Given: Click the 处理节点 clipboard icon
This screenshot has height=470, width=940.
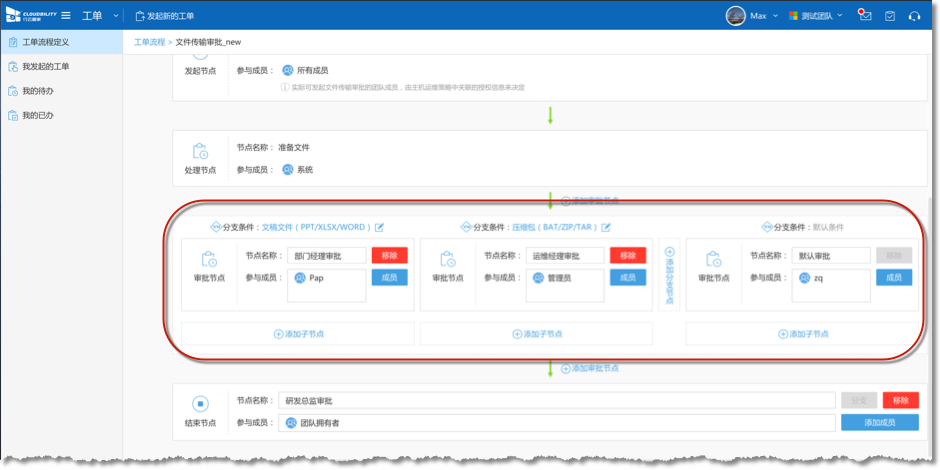Looking at the screenshot, I should tap(201, 152).
